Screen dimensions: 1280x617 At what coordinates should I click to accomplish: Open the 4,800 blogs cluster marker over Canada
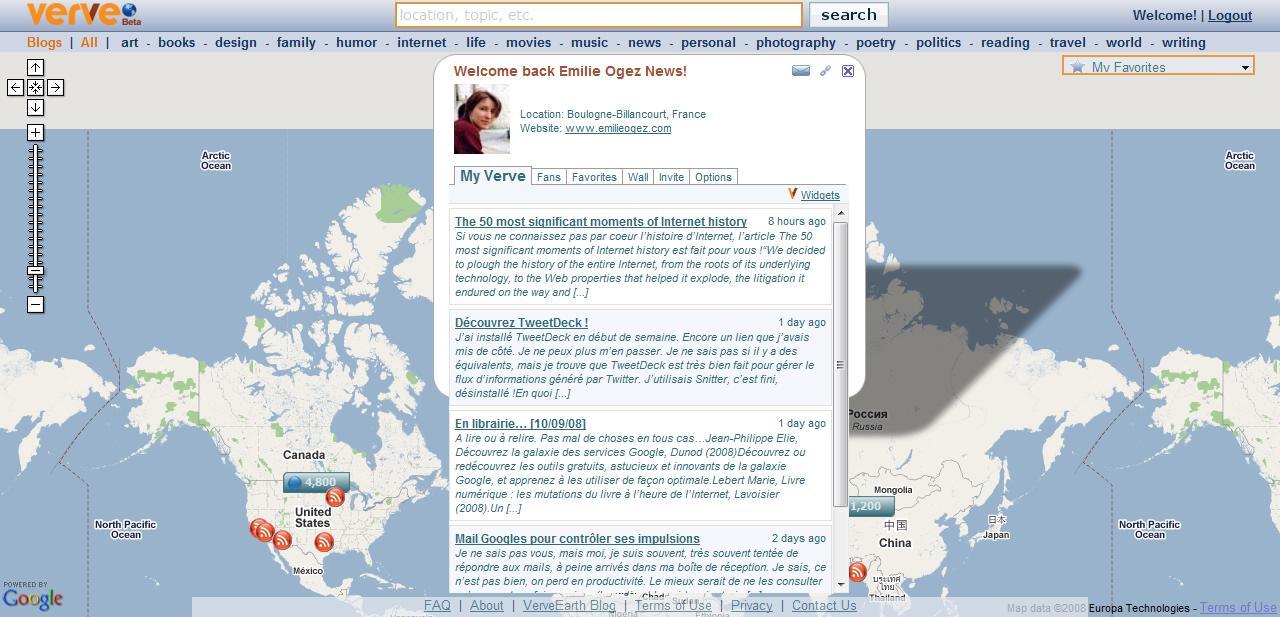click(x=317, y=482)
